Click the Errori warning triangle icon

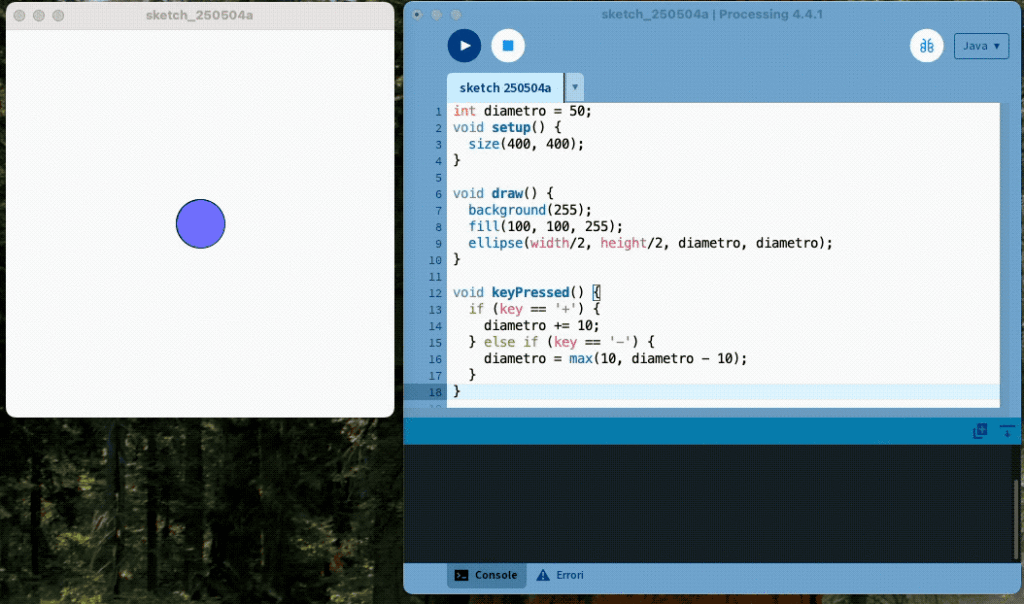coord(543,575)
